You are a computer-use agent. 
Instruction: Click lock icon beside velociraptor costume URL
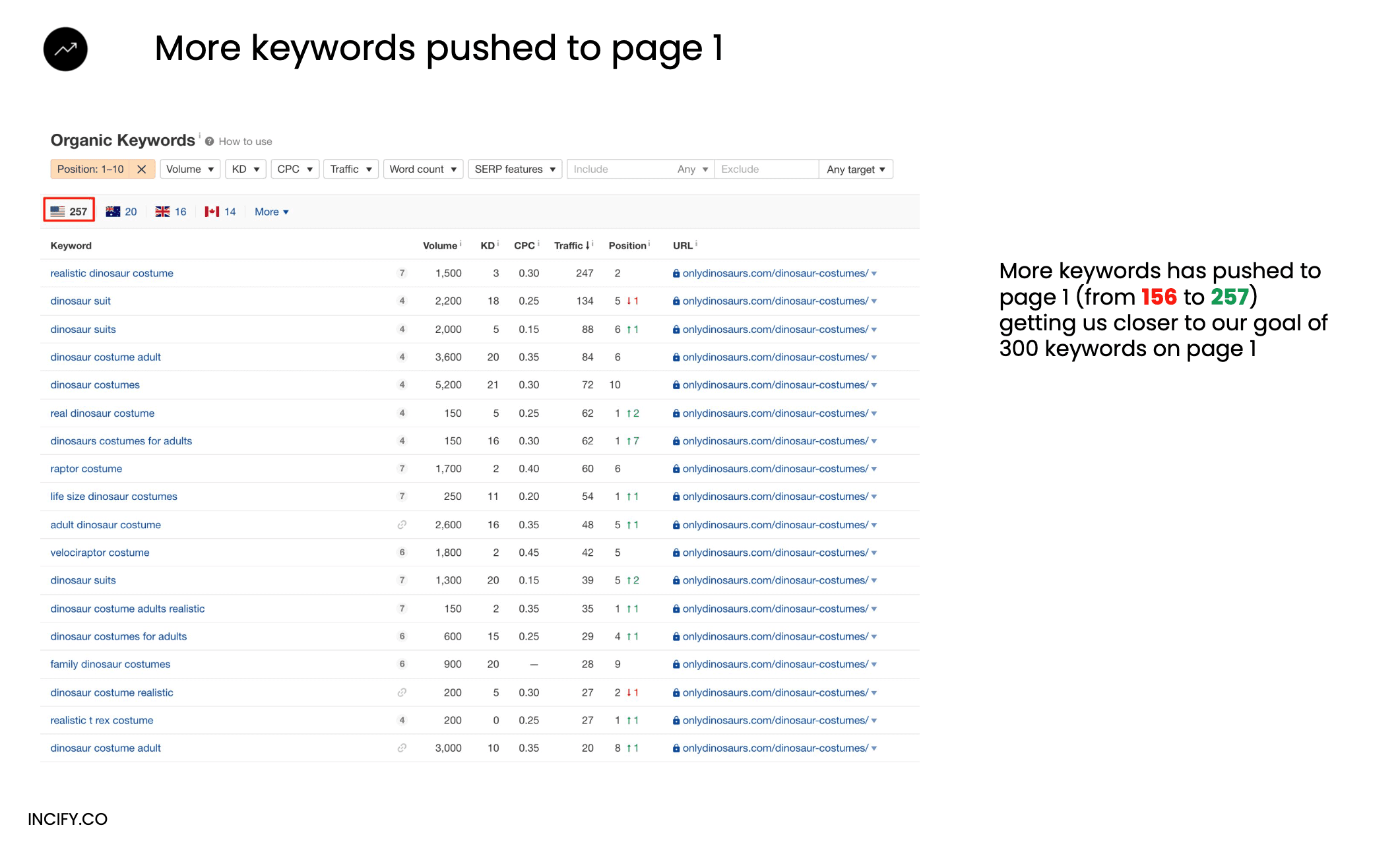(x=676, y=553)
